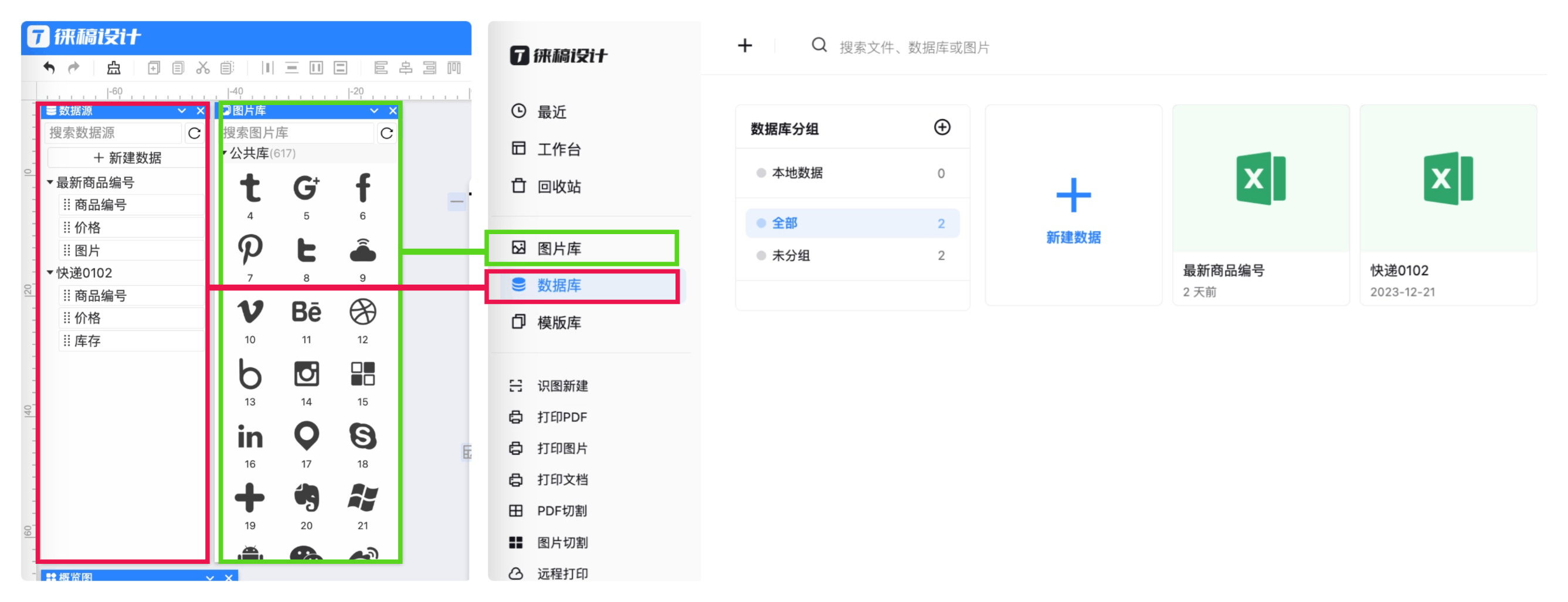
Task: Click 打印文档 in the sidebar
Action: (x=562, y=479)
